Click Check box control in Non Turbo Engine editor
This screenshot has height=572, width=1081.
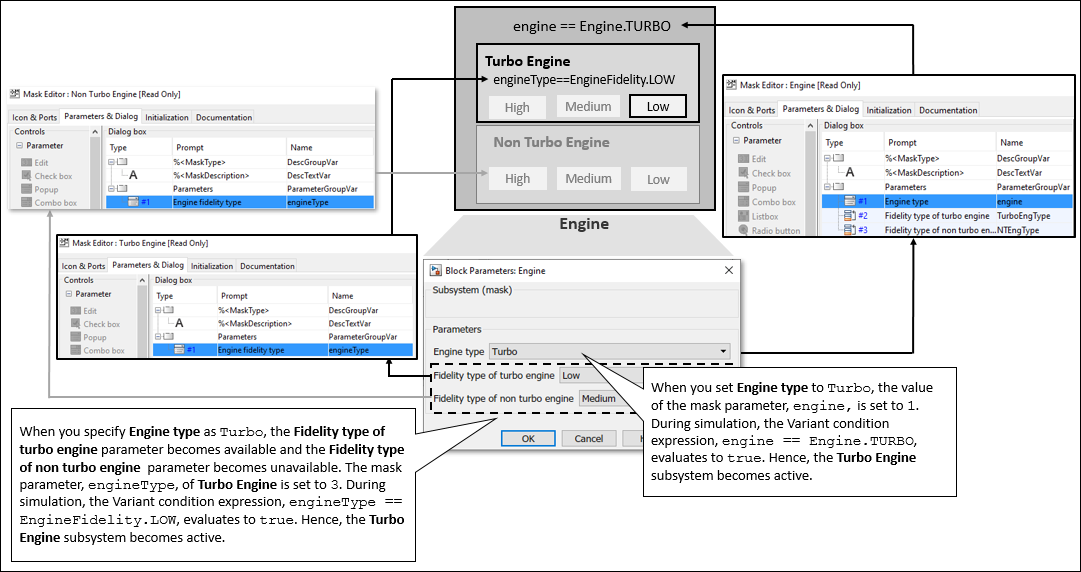click(x=52, y=176)
